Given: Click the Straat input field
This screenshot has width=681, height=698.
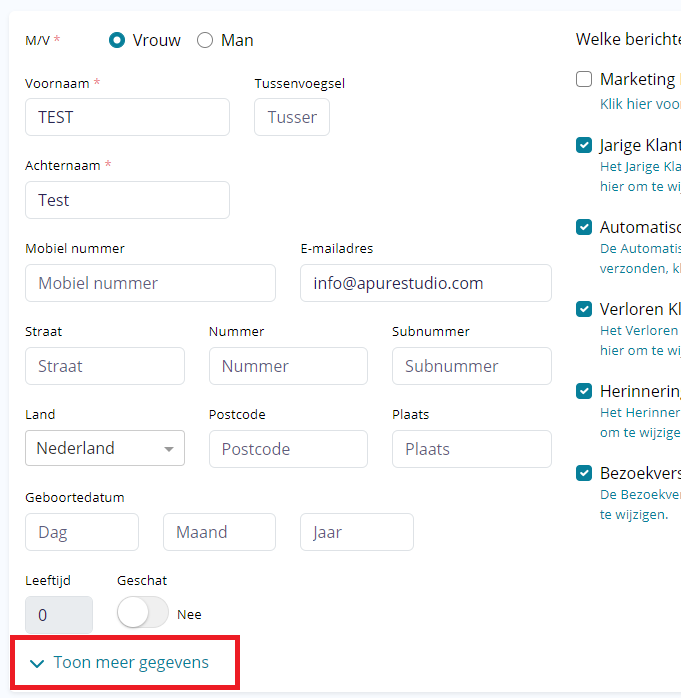Looking at the screenshot, I should point(105,366).
